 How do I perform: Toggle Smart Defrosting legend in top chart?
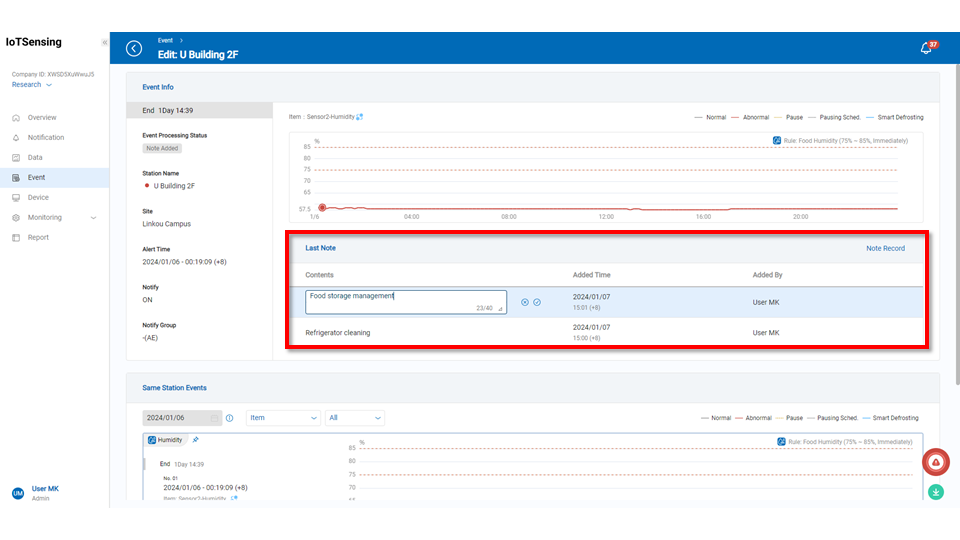click(894, 117)
